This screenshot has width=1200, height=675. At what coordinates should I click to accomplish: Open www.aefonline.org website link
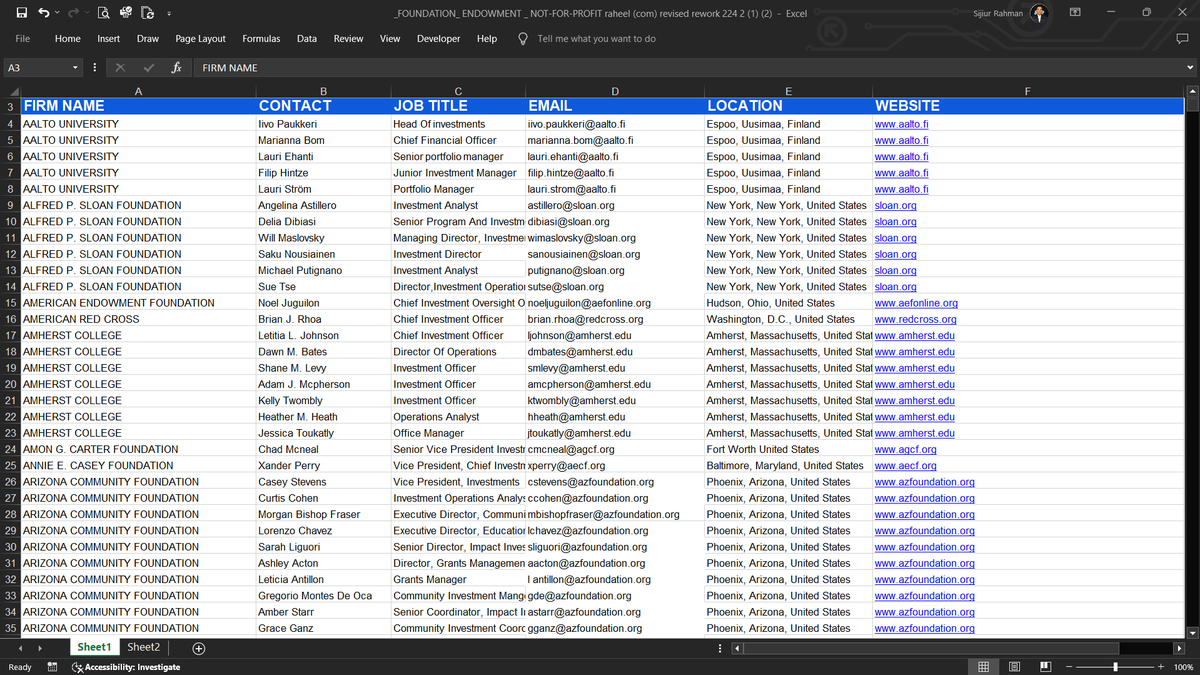click(916, 303)
